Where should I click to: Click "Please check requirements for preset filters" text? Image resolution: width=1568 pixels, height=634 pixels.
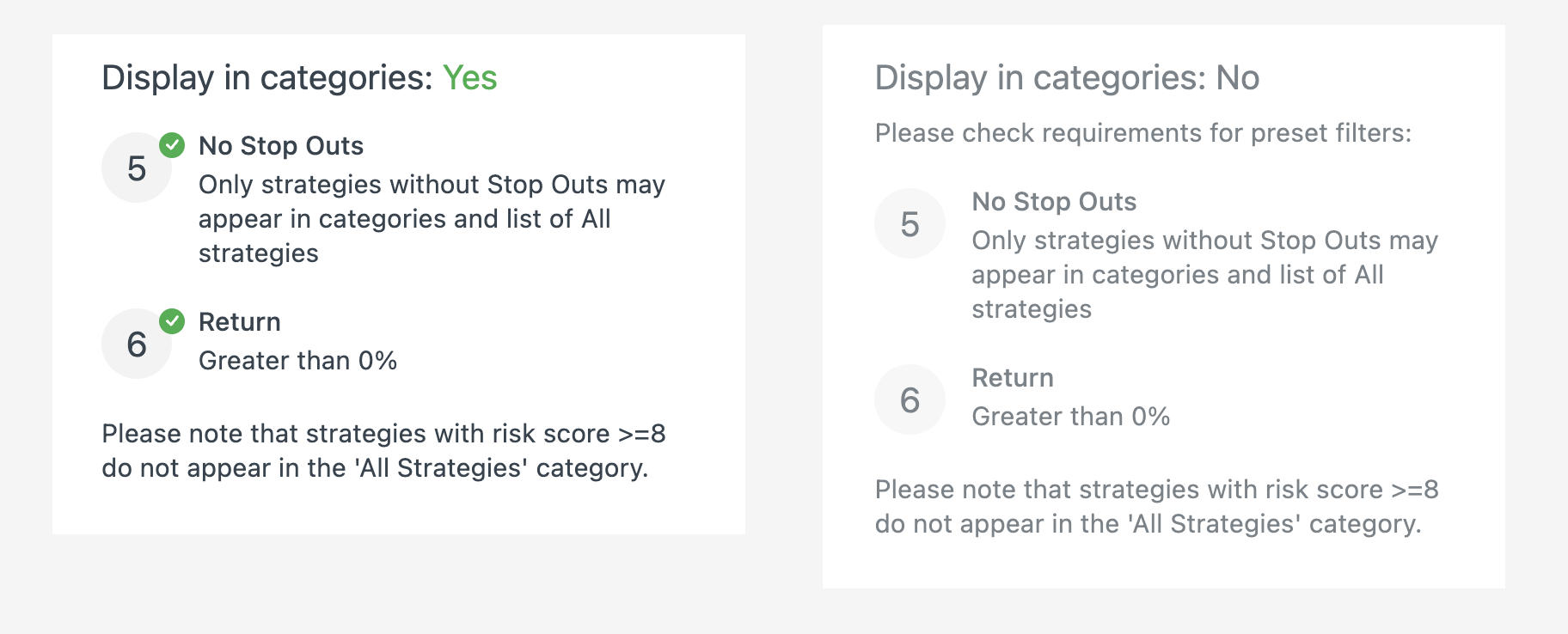pos(1143,133)
